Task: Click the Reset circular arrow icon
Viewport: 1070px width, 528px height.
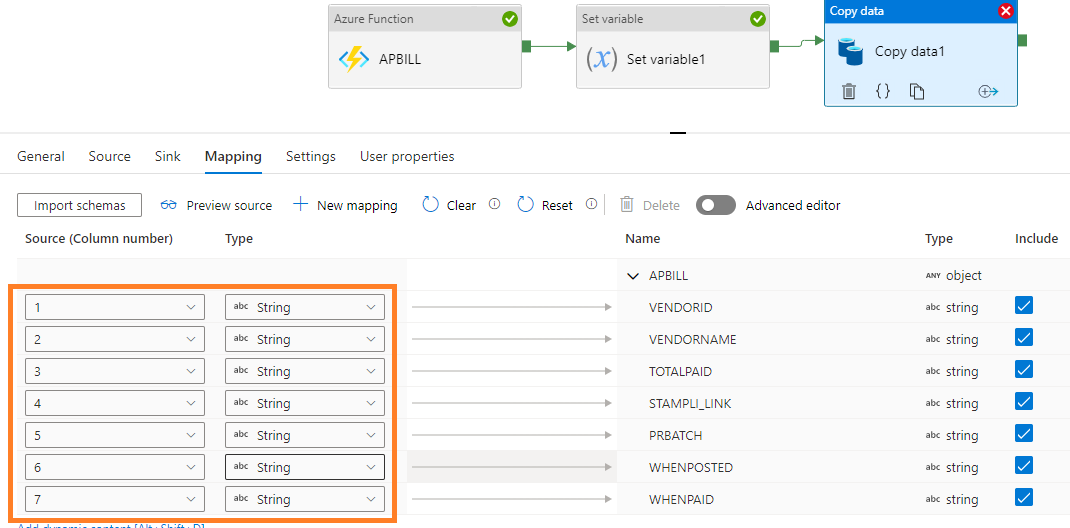Action: point(525,205)
